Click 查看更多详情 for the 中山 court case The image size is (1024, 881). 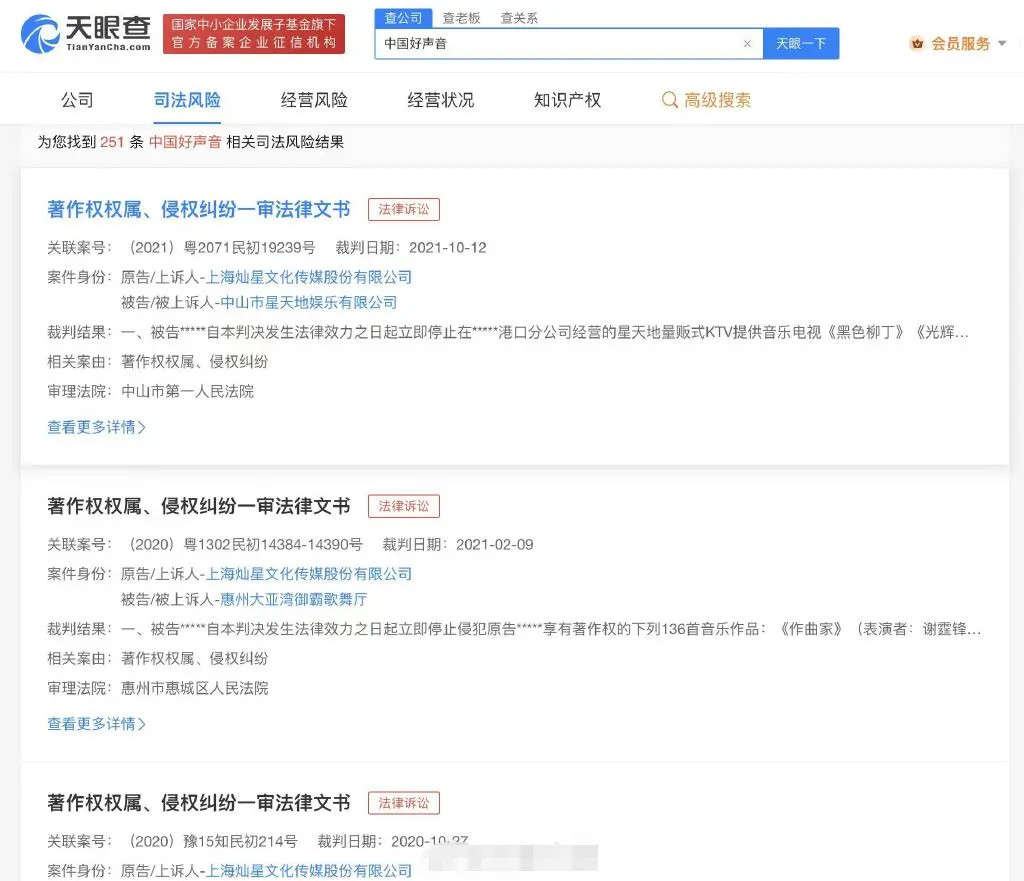(97, 427)
